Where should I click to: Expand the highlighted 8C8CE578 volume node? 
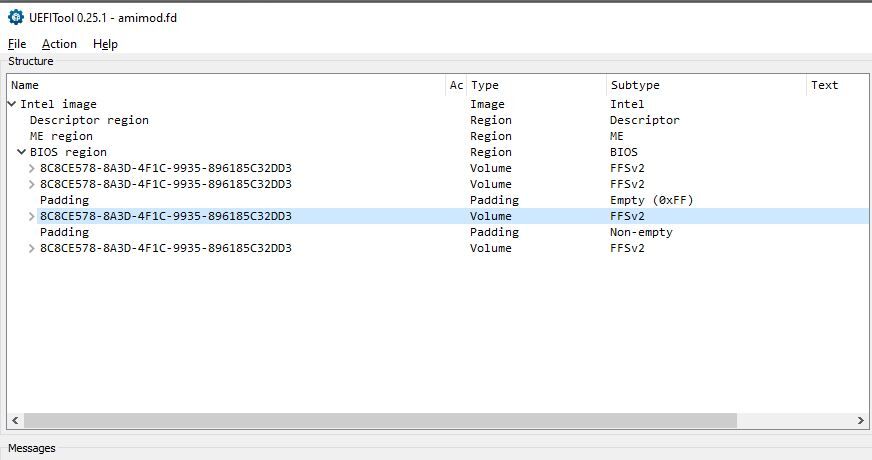point(32,216)
